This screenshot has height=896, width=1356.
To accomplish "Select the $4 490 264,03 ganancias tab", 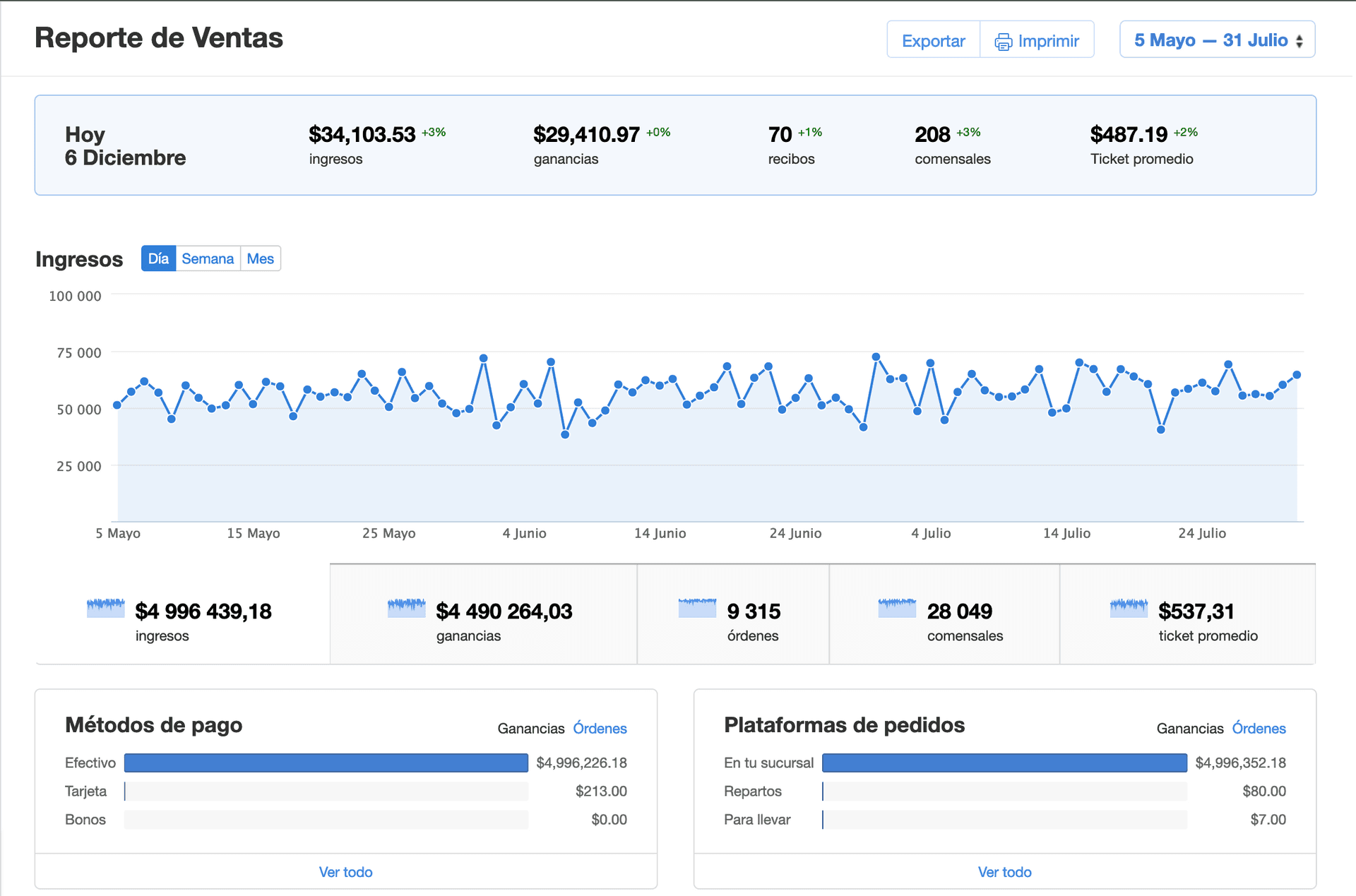I will [484, 614].
